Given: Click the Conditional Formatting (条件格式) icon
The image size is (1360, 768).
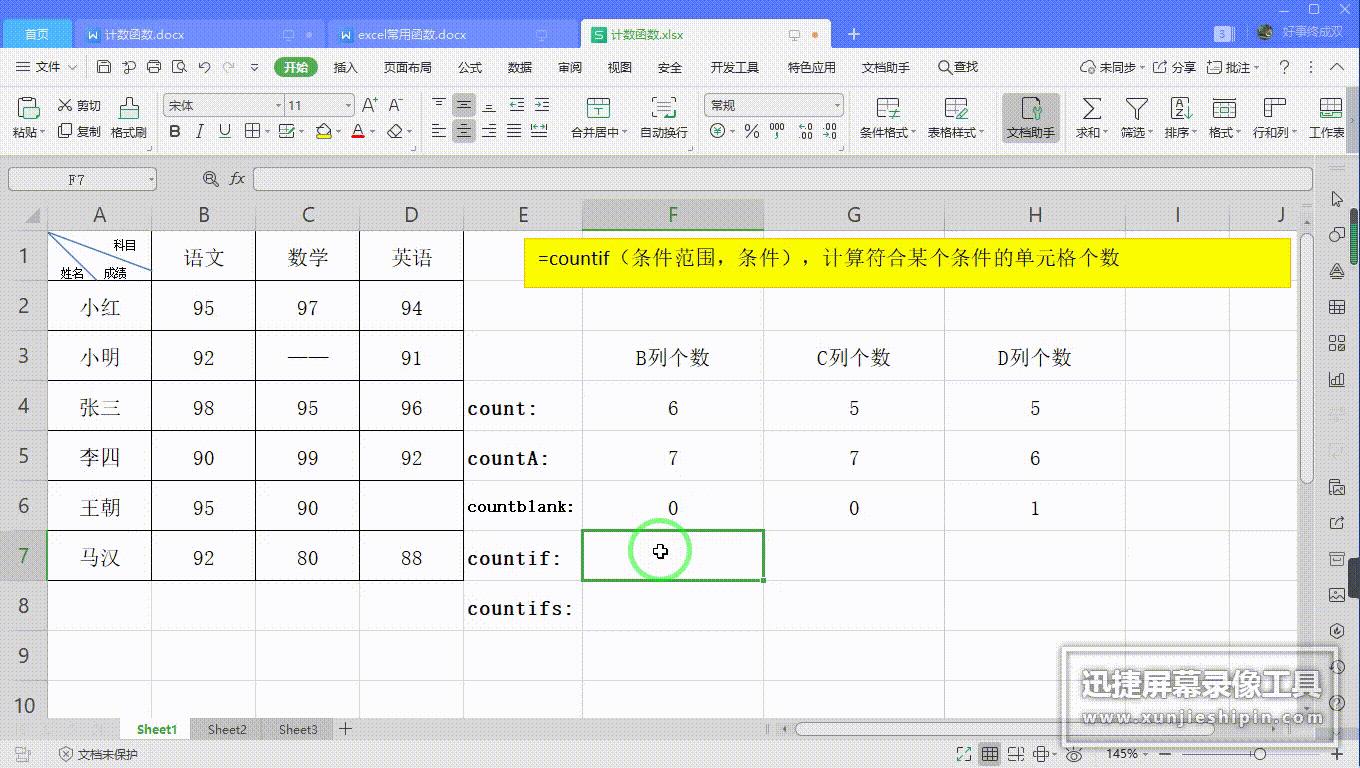Looking at the screenshot, I should [887, 108].
